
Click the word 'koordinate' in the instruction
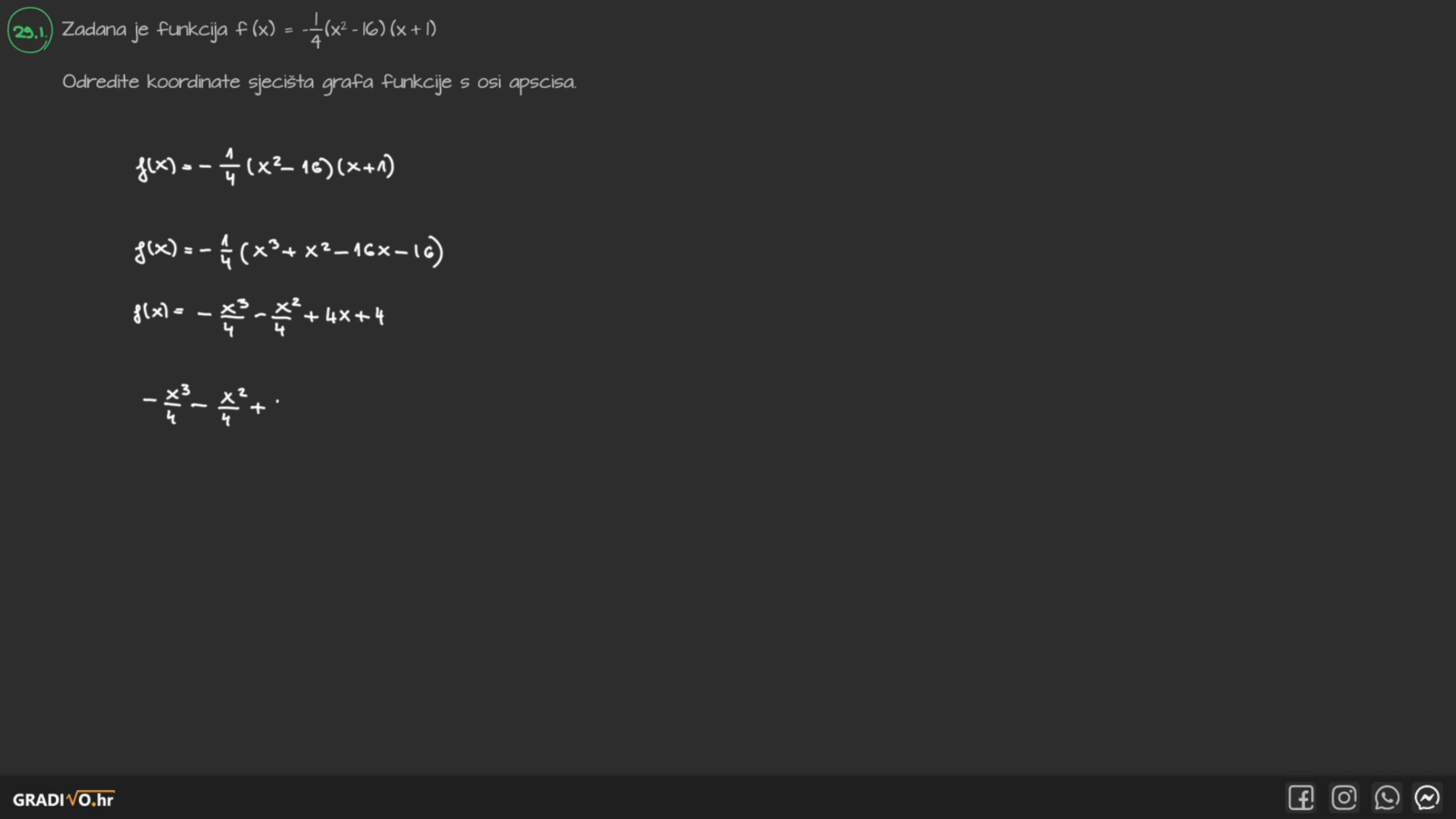point(193,83)
